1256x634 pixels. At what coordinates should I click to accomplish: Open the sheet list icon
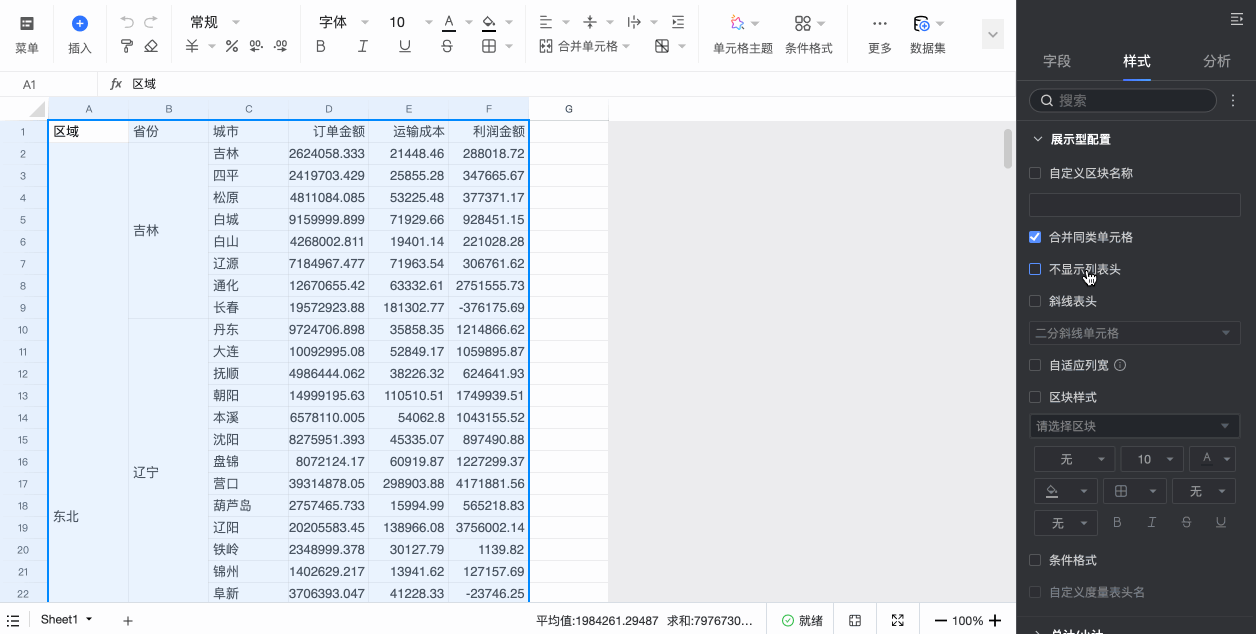(13, 621)
